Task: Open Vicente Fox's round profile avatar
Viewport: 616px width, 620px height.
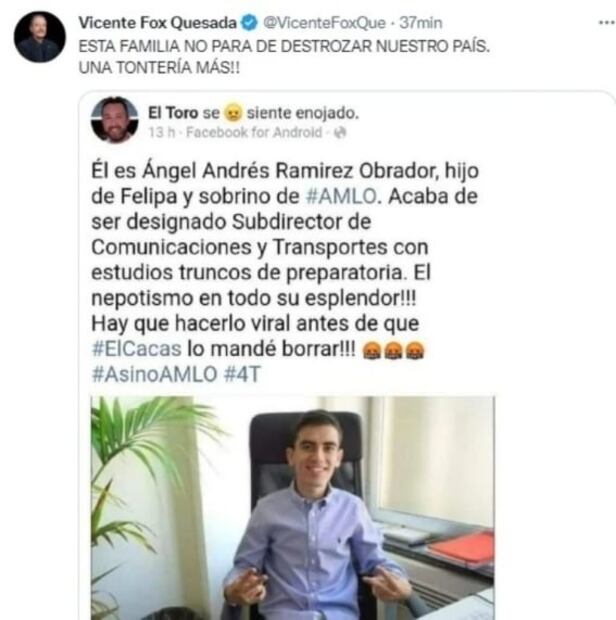Action: click(x=40, y=37)
